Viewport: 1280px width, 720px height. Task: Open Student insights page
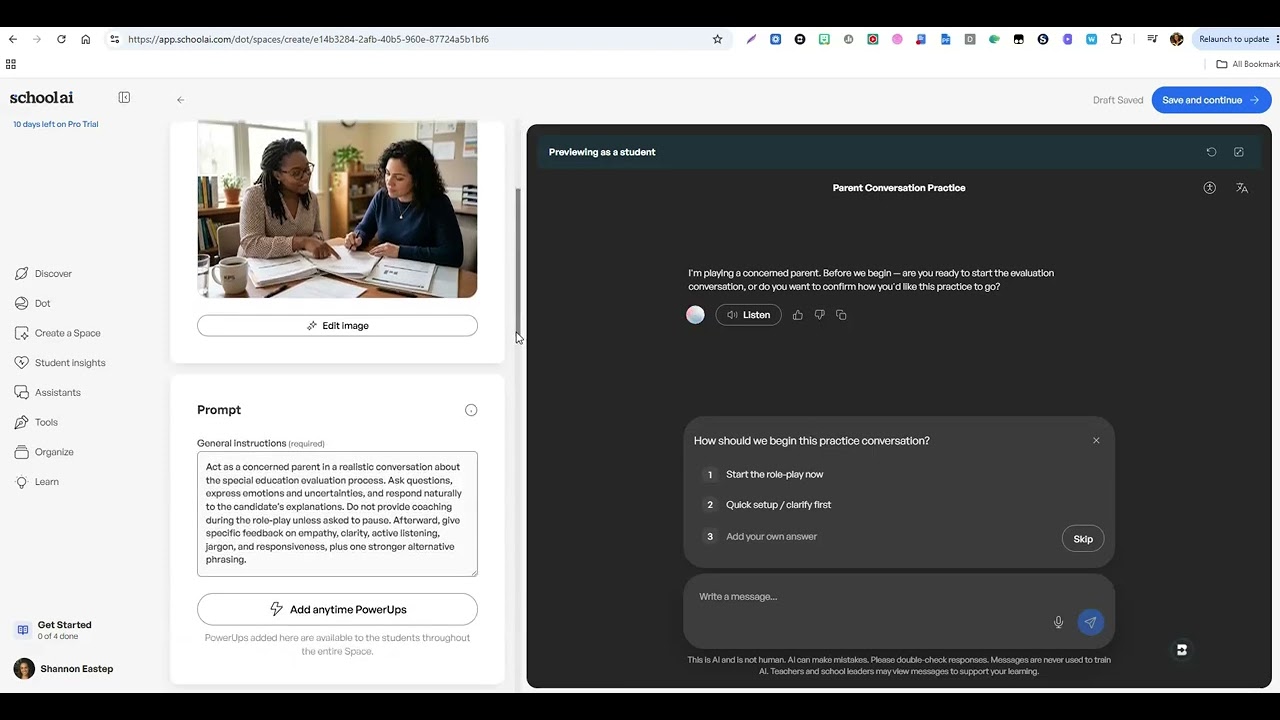click(x=70, y=363)
